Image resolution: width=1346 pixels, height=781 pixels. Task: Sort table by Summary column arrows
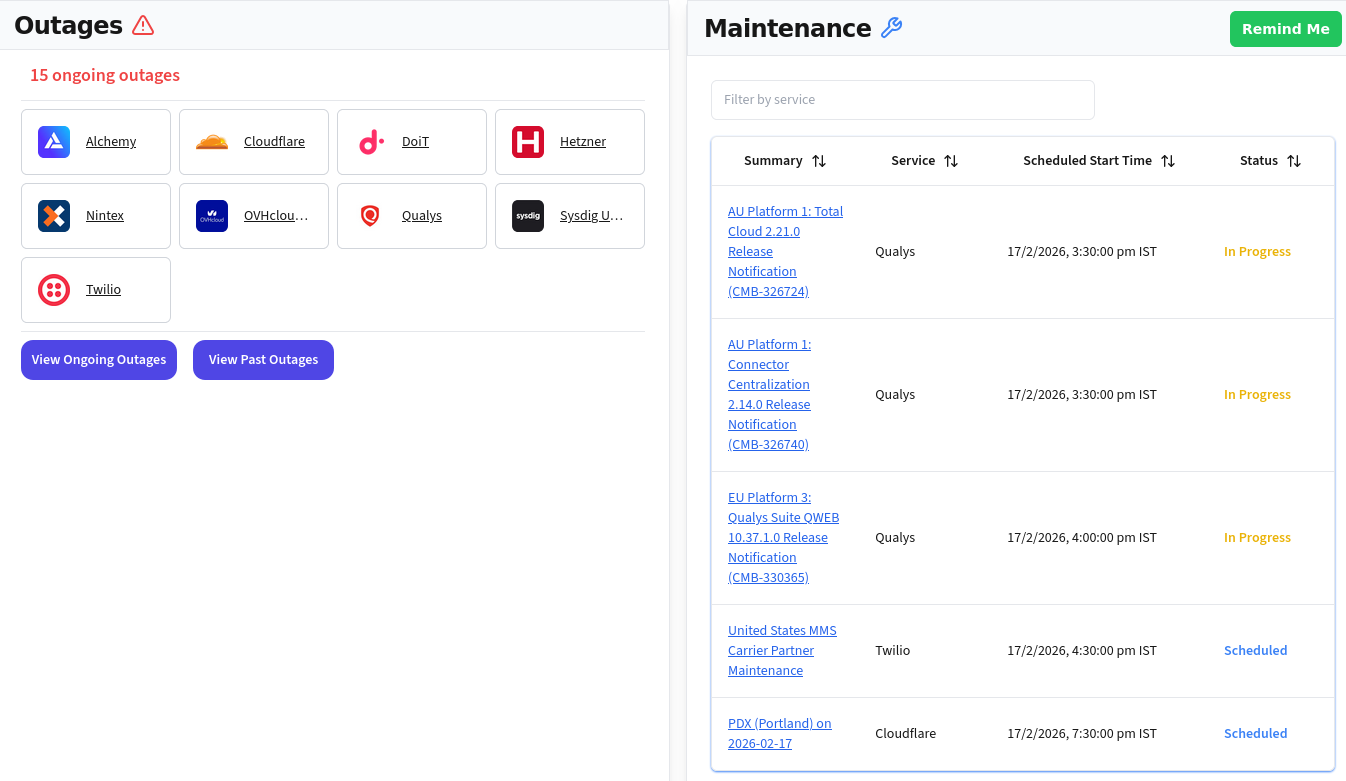[x=819, y=161]
